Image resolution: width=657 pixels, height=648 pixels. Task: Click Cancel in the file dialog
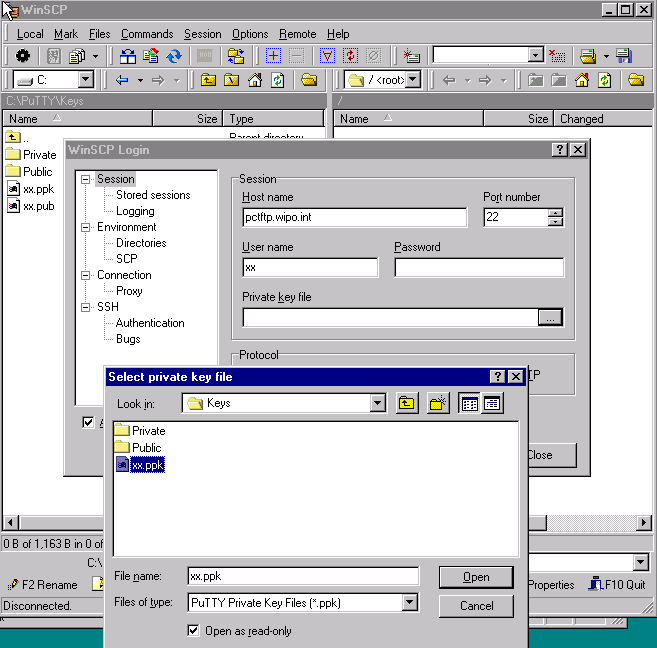click(476, 605)
